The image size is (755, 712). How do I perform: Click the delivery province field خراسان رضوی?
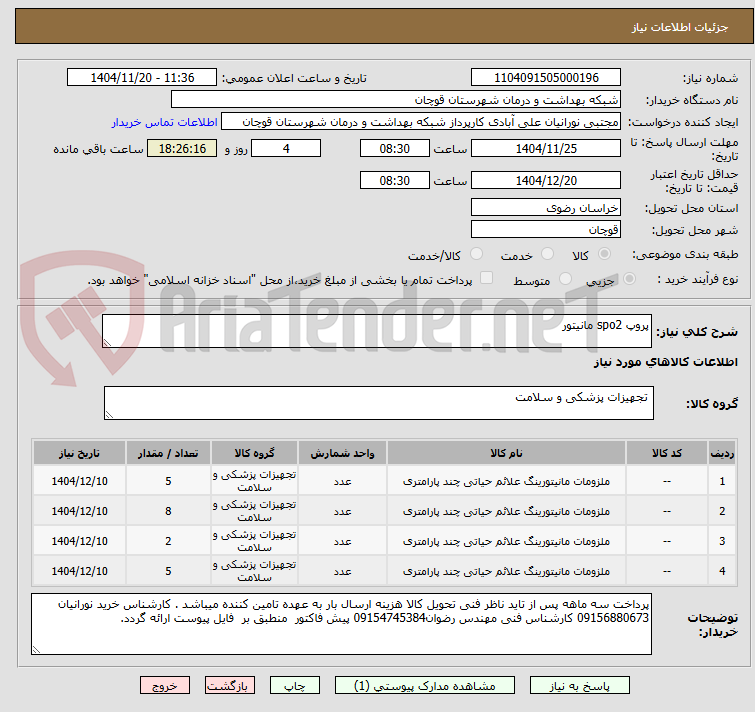[x=546, y=207]
